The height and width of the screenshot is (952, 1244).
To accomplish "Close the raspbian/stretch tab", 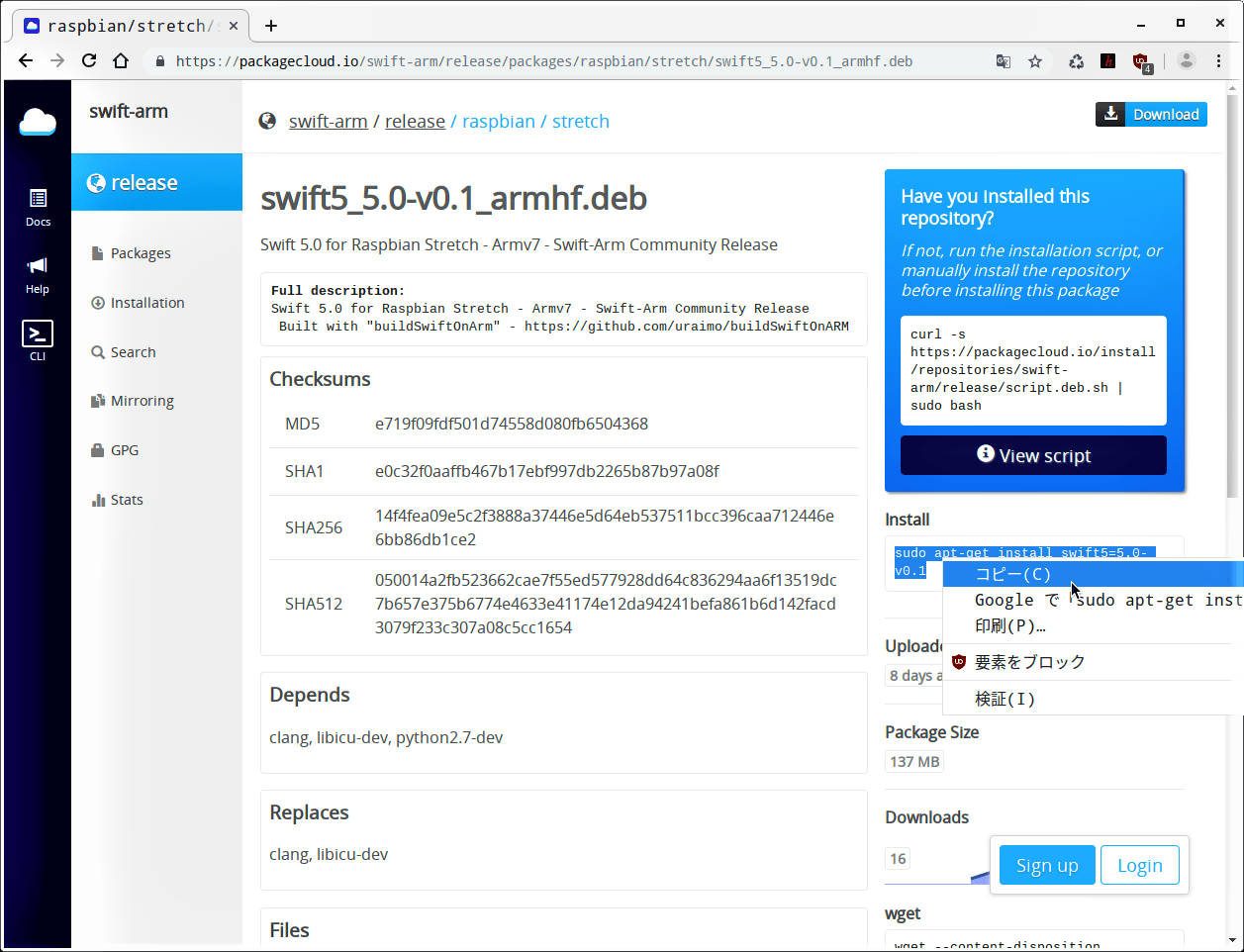I will [234, 26].
